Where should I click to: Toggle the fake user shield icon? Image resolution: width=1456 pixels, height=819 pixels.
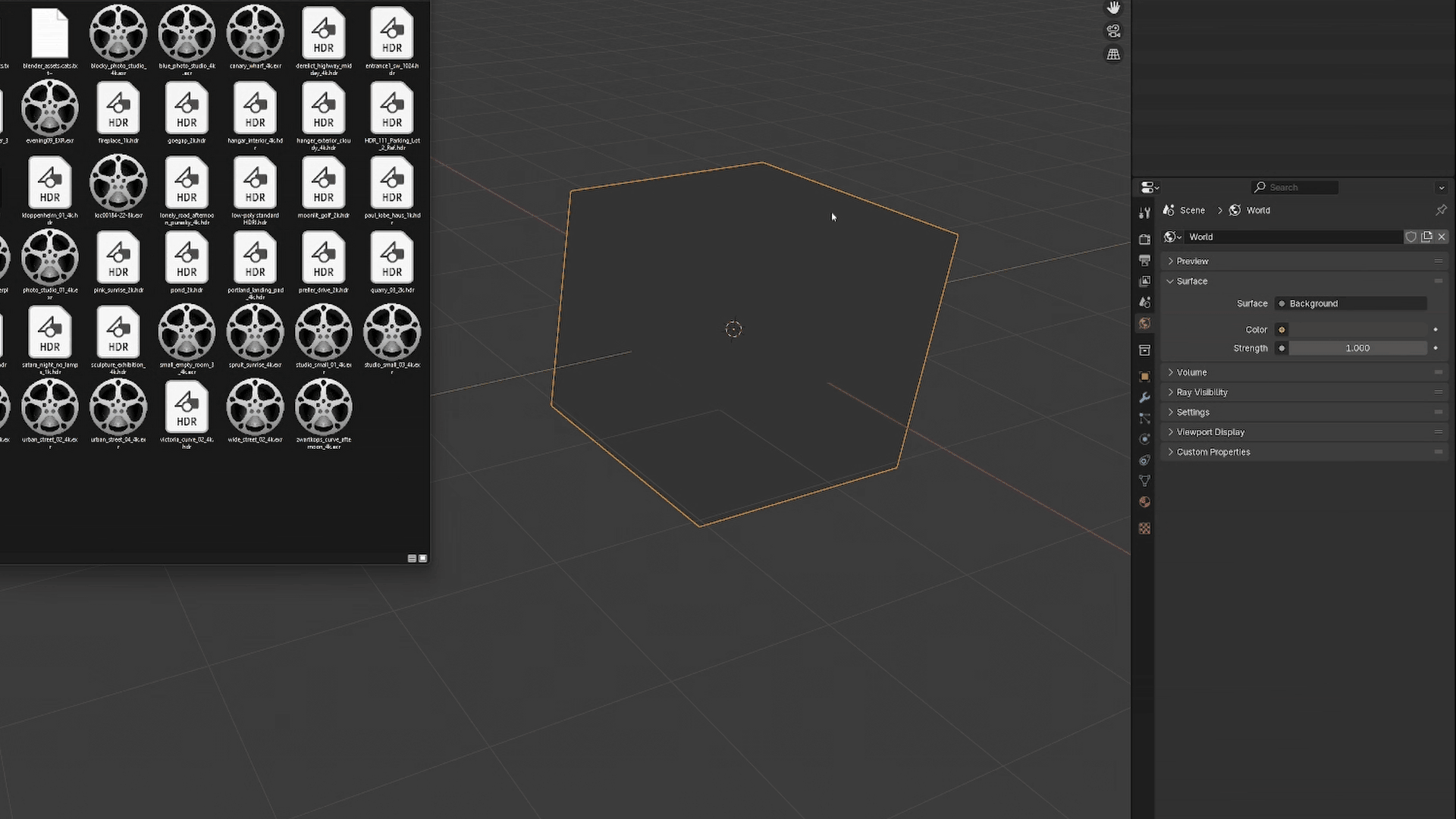pos(1410,237)
